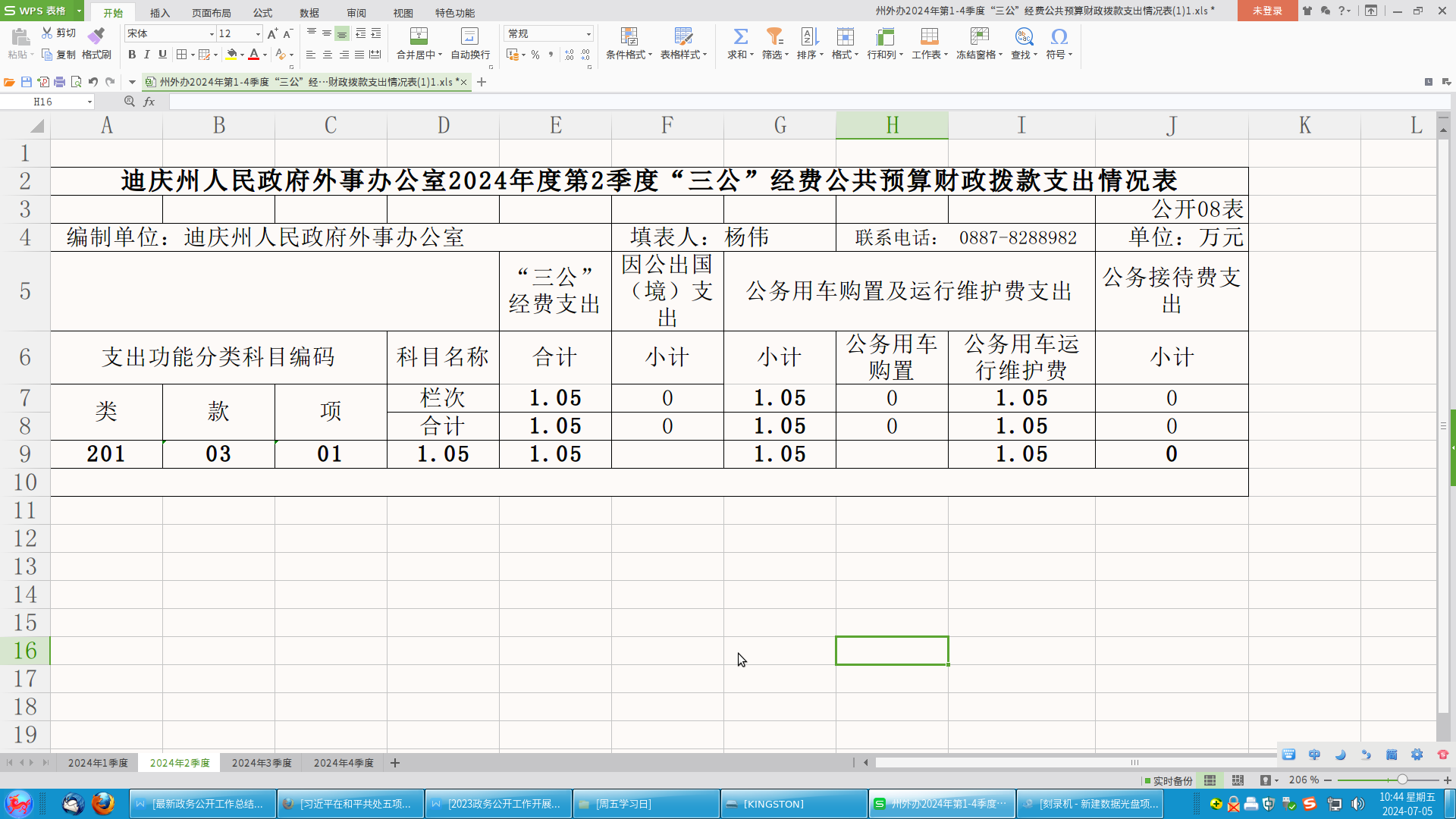This screenshot has width=1456, height=819.
Task: Open the number format dropdown showing 常规
Action: pos(588,33)
